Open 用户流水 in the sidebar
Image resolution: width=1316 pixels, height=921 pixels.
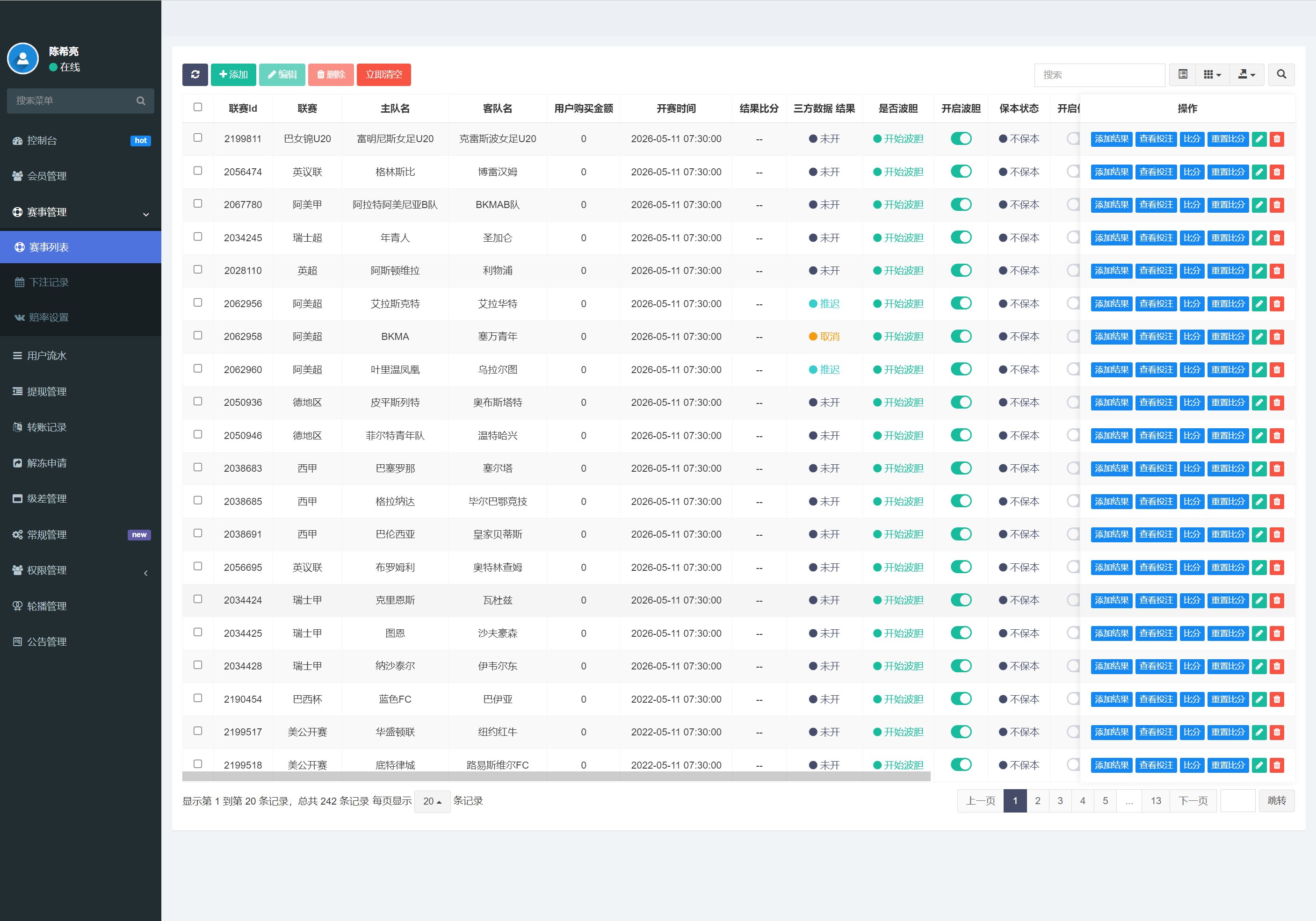tap(80, 356)
